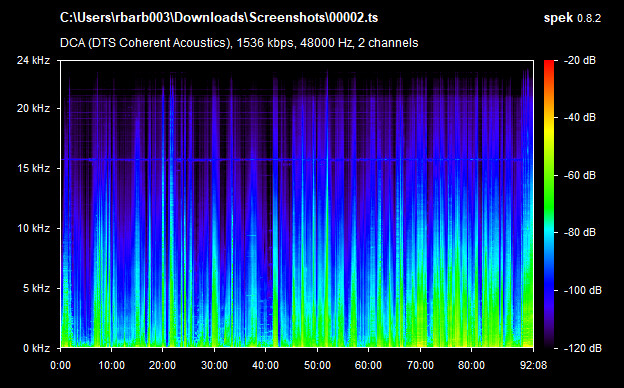
Task: Click the green -60 dB region of color scale
Action: (x=549, y=175)
